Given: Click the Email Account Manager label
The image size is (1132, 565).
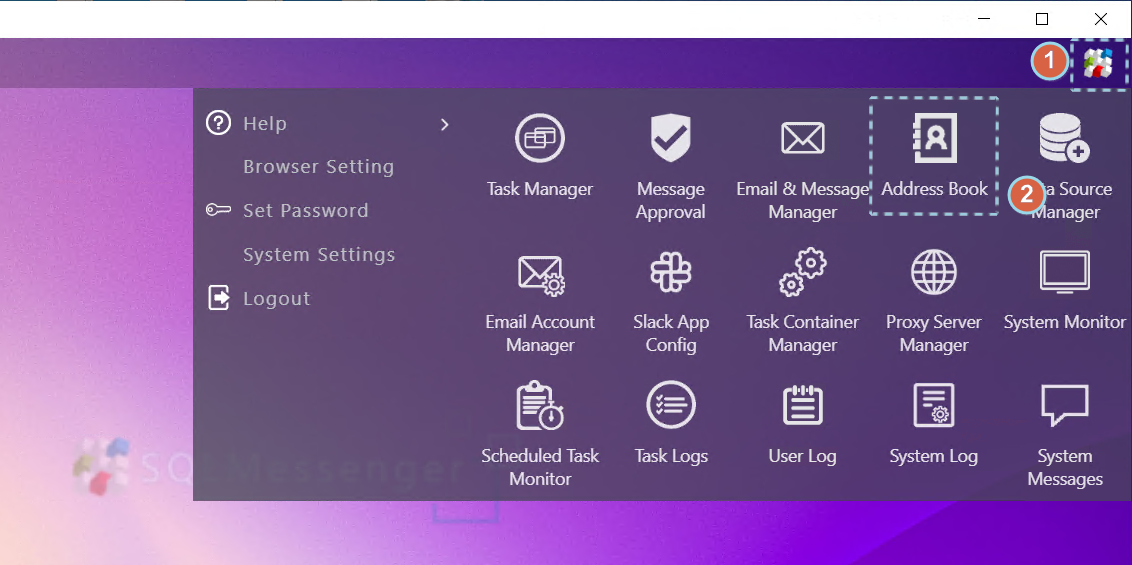Looking at the screenshot, I should tap(540, 333).
